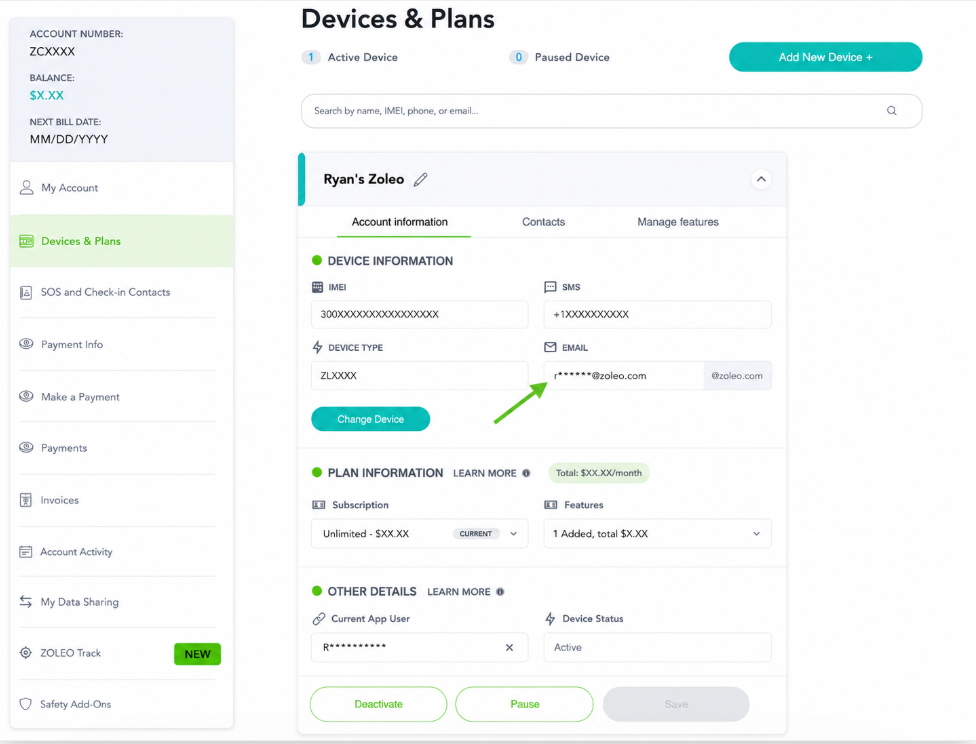Click the Device Status field

pos(657,647)
